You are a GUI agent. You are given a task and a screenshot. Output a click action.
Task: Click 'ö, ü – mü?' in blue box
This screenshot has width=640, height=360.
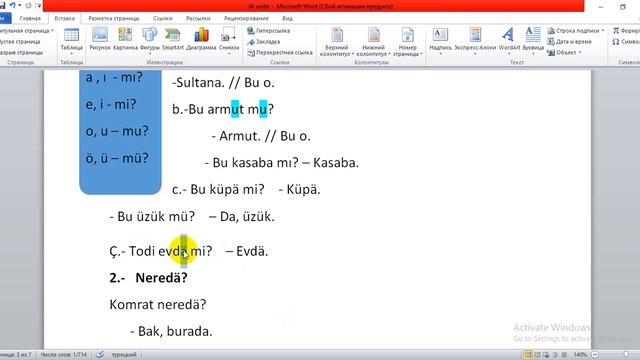(117, 158)
